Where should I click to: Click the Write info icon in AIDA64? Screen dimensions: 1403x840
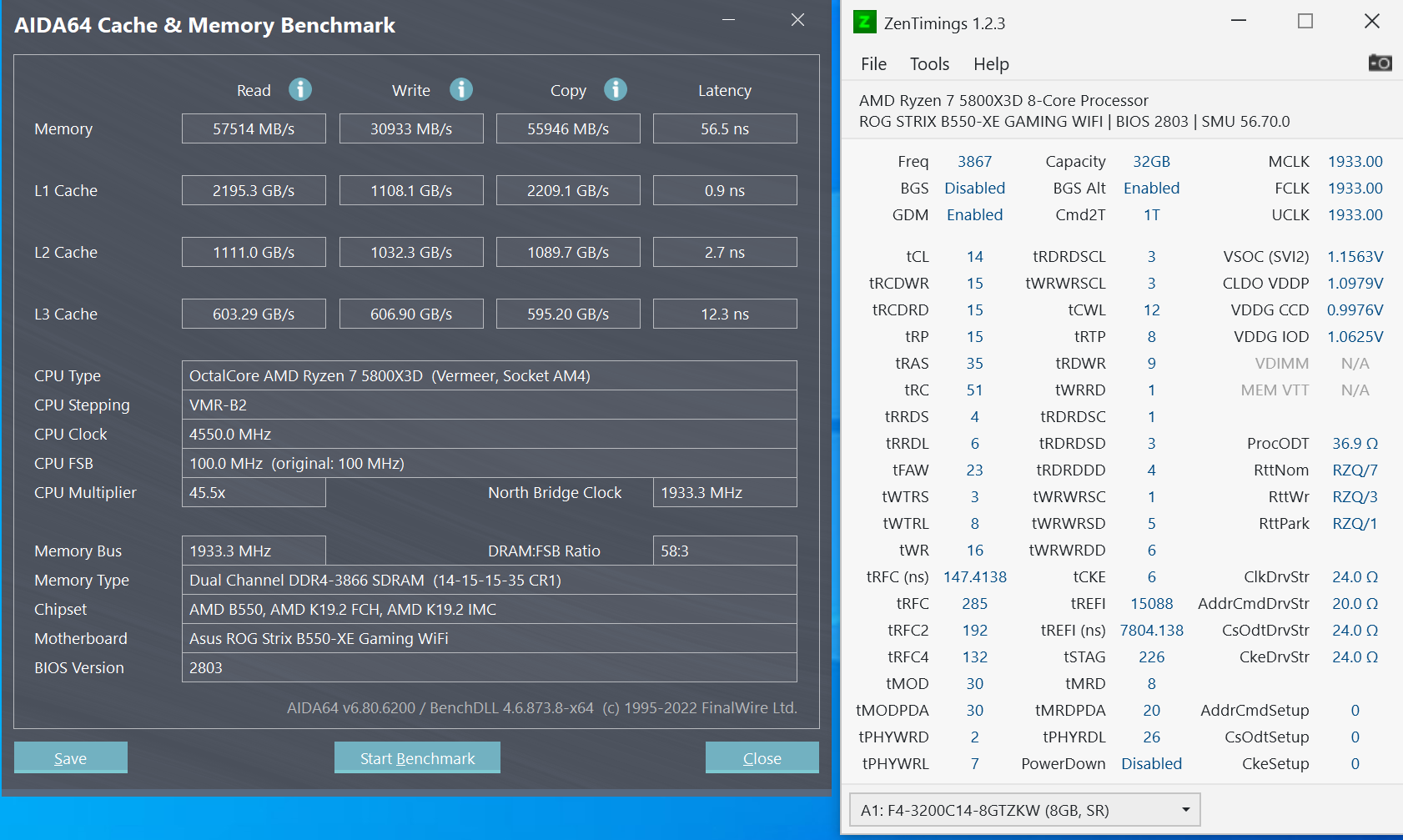461,89
